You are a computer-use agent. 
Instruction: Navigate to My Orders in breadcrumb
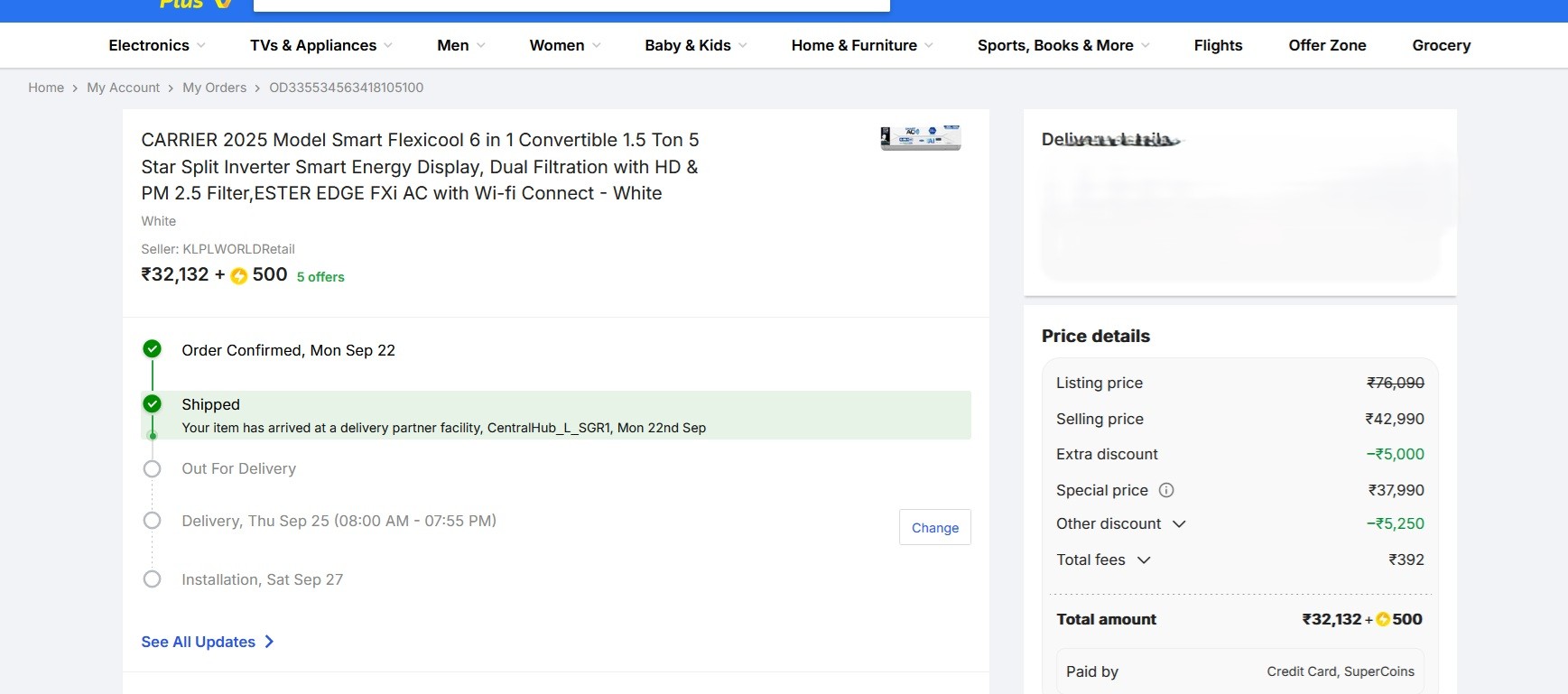click(x=214, y=88)
